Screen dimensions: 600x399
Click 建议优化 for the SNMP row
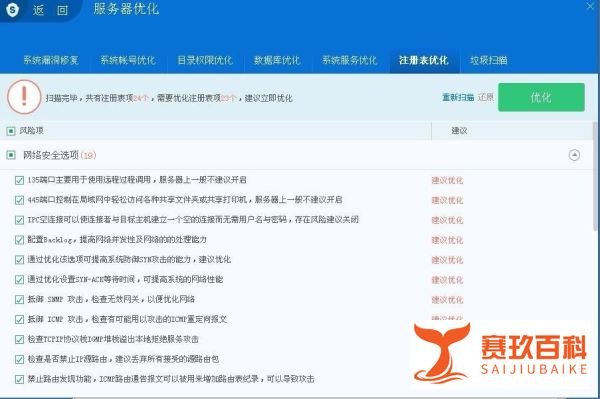[447, 300]
